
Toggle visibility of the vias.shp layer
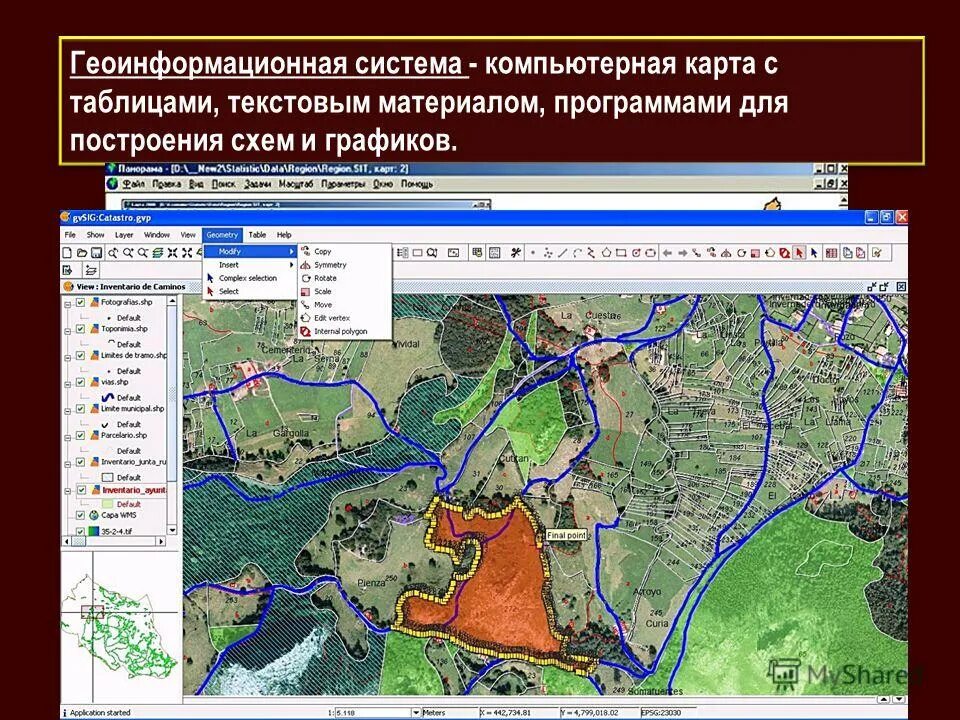pos(79,382)
